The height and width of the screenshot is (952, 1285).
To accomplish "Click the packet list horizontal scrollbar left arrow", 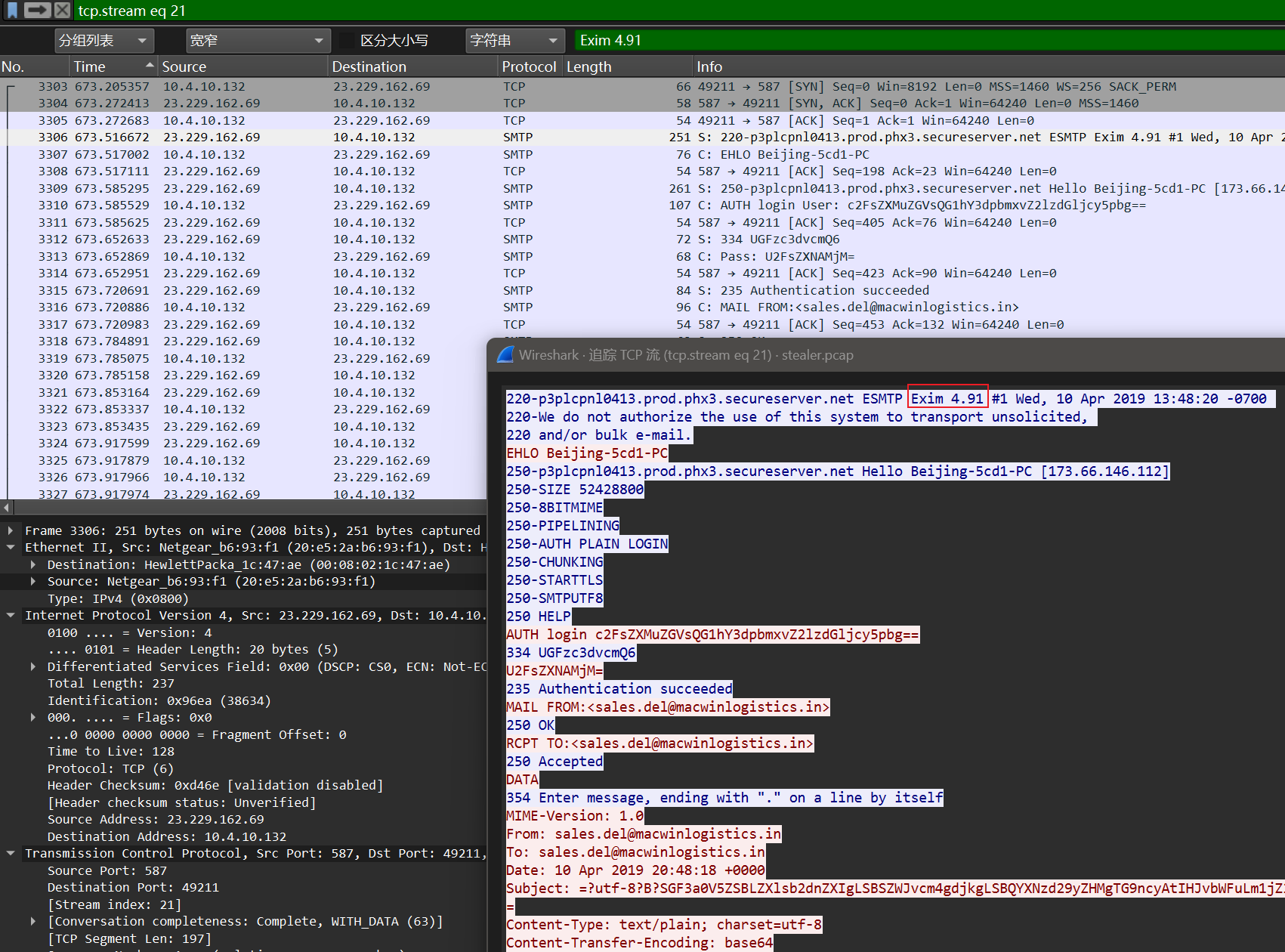I will (x=7, y=508).
